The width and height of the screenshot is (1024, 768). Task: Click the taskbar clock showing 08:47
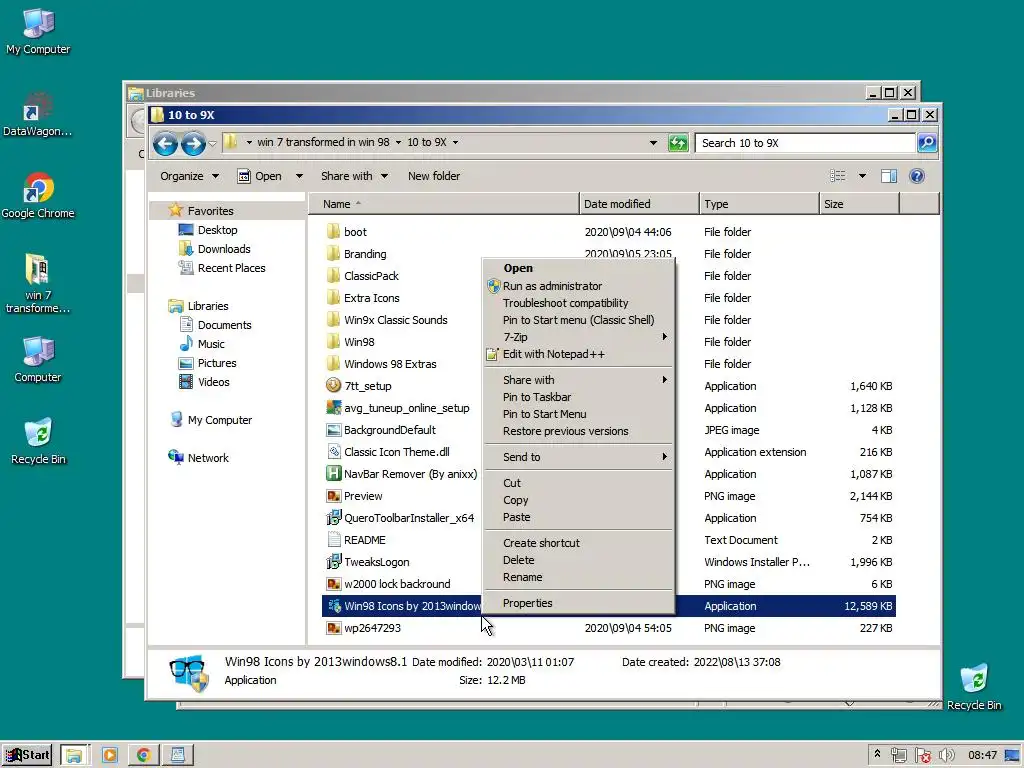click(x=982, y=755)
